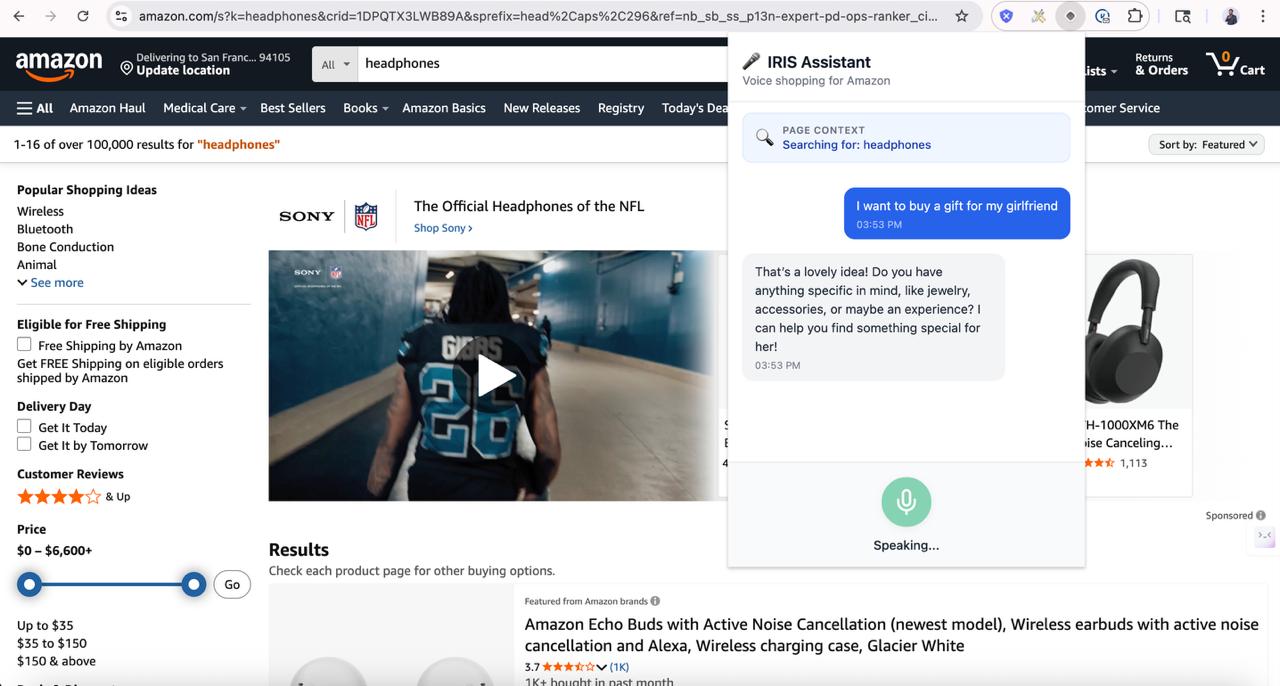Go to Amazon Haul
The image size is (1280, 686).
[x=108, y=108]
